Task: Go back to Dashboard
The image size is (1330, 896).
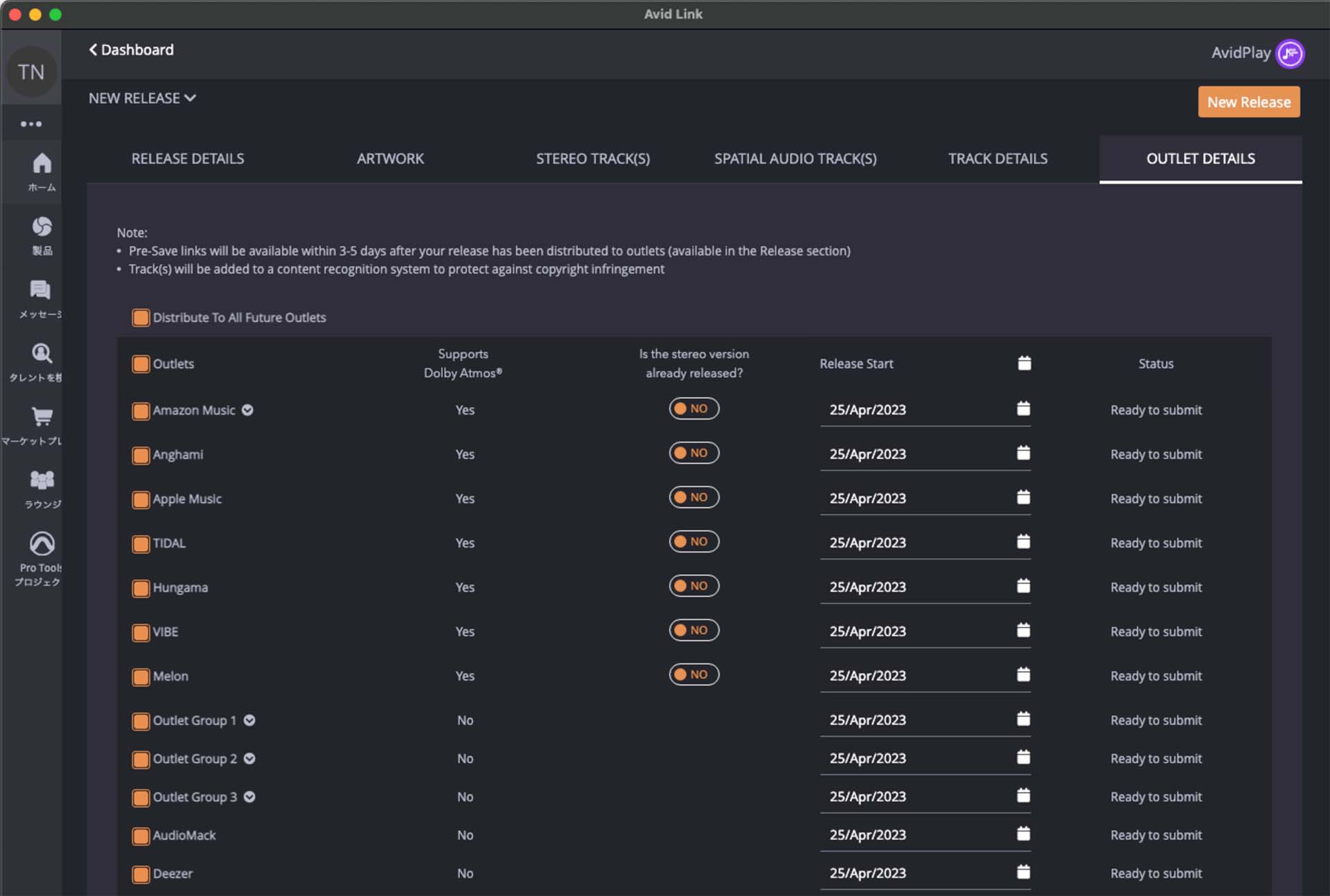Action: [131, 50]
